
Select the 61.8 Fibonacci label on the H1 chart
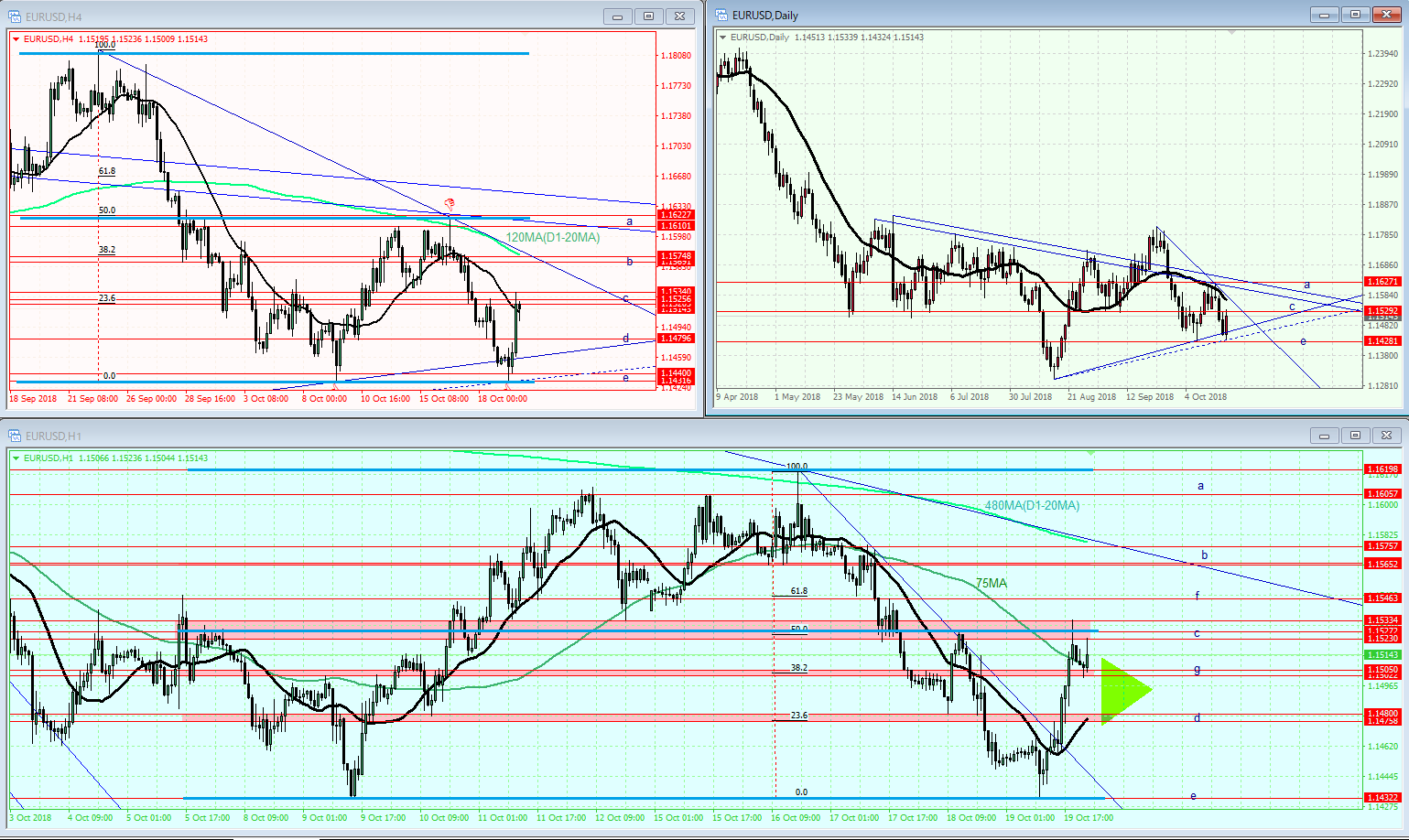click(799, 591)
